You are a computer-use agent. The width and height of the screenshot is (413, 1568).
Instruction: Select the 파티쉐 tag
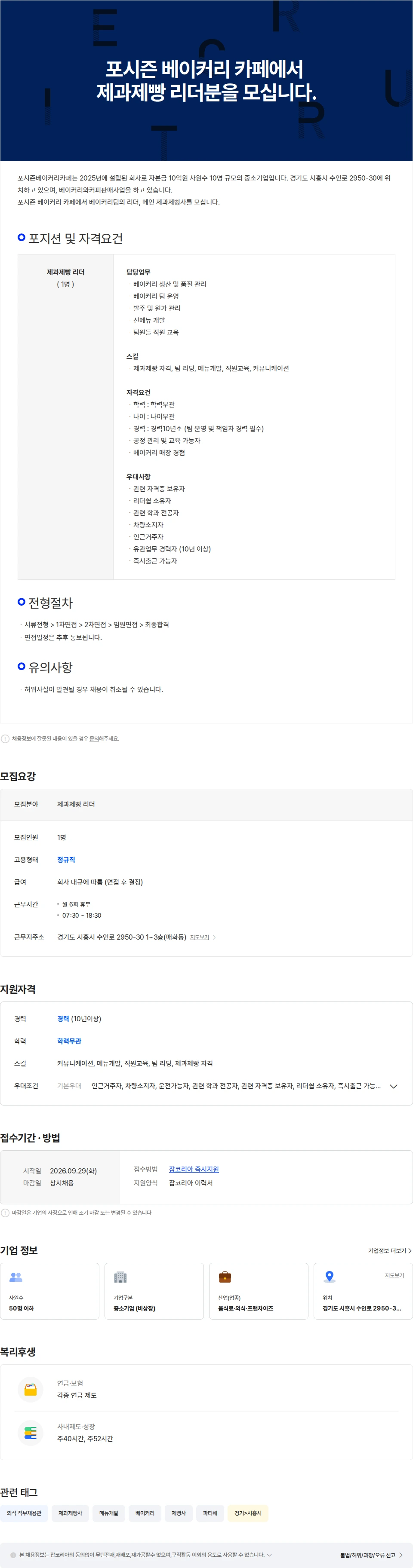pyautogui.click(x=210, y=1513)
